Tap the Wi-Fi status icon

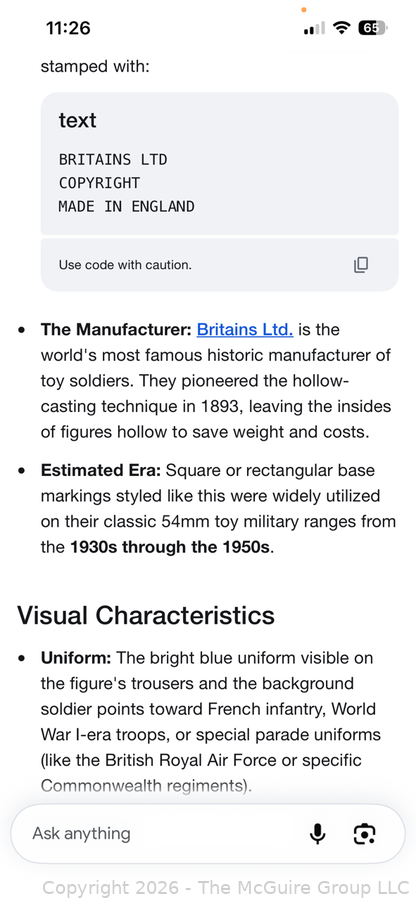point(343,27)
